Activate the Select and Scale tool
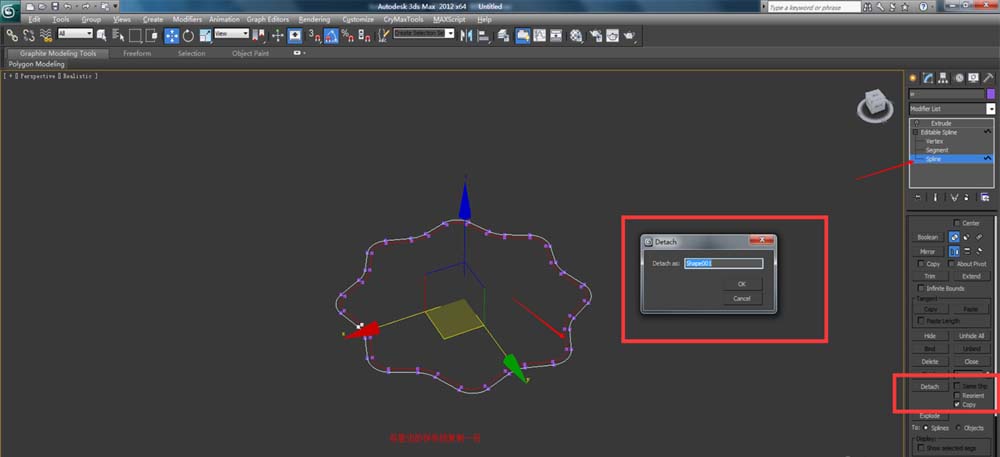The width and height of the screenshot is (1000, 457). coord(205,36)
